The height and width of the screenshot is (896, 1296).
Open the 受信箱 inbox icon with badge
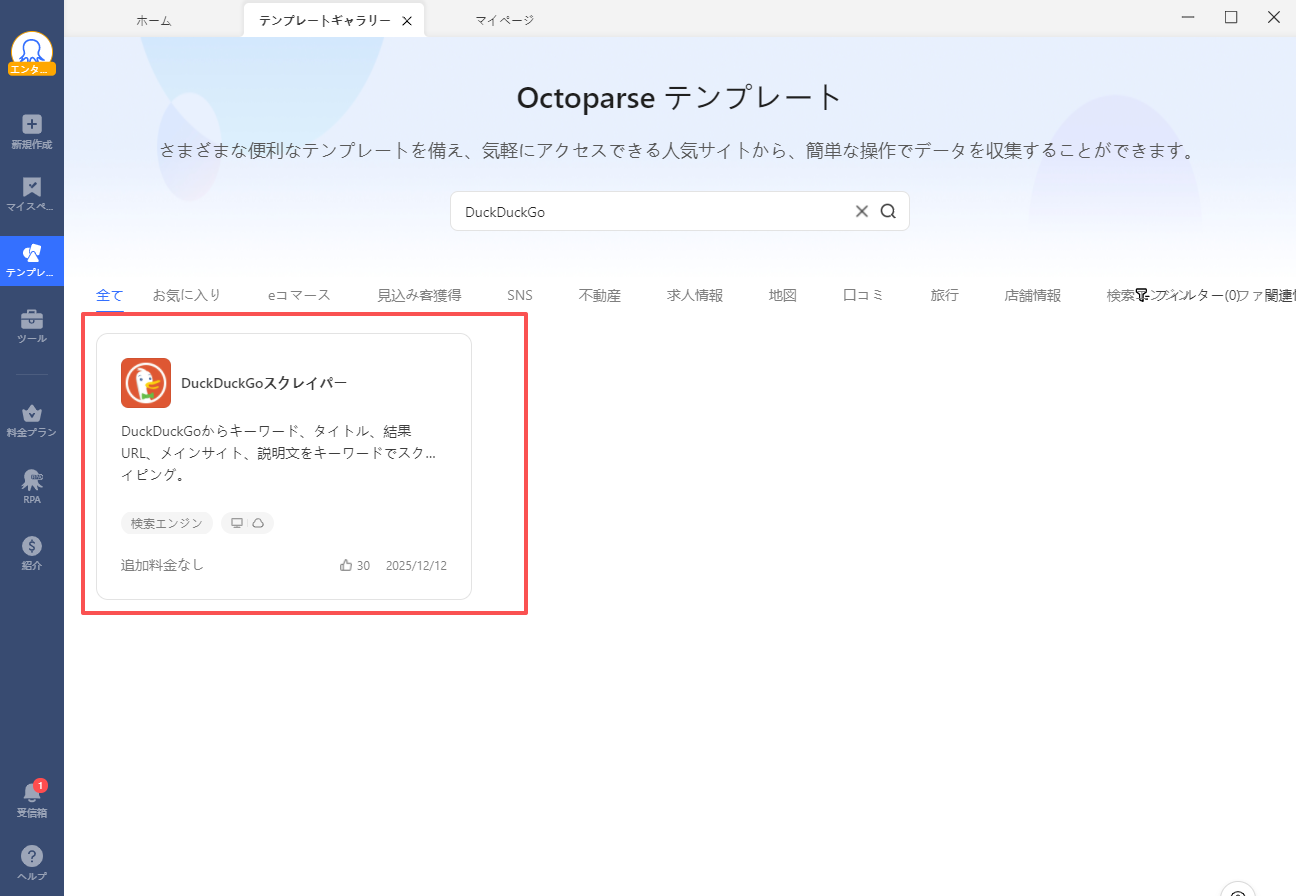pyautogui.click(x=32, y=793)
